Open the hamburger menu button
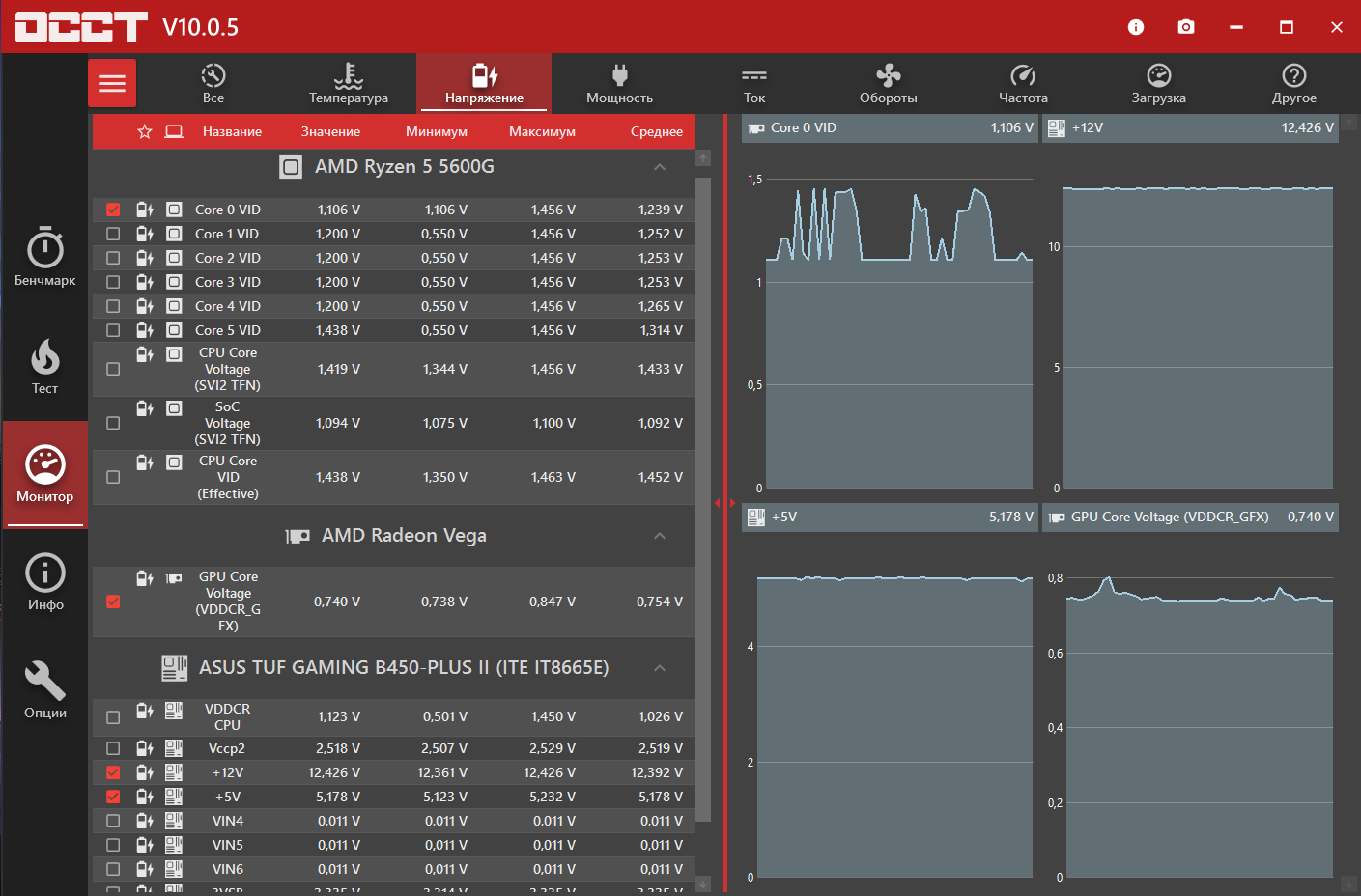Screen dimensions: 1361x896 pyautogui.click(x=112, y=83)
